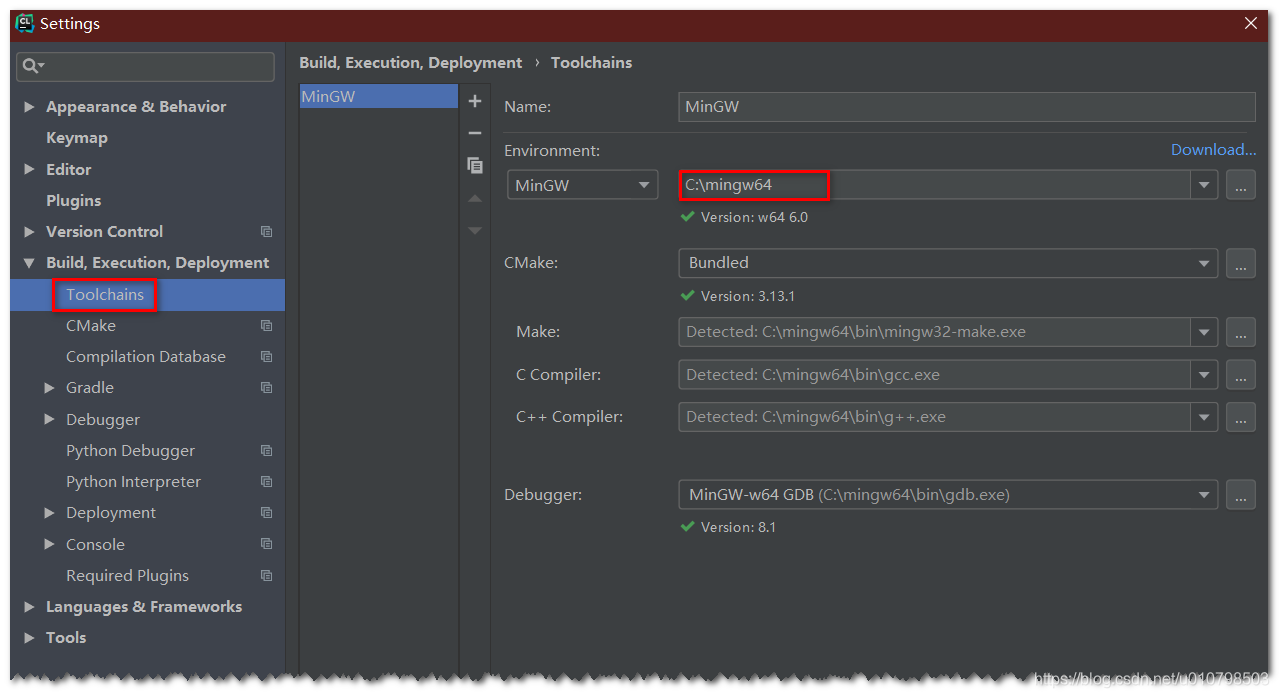Viewport: 1279px width, 698px height.
Task: Click project-level icon beside CMake
Action: 266,326
